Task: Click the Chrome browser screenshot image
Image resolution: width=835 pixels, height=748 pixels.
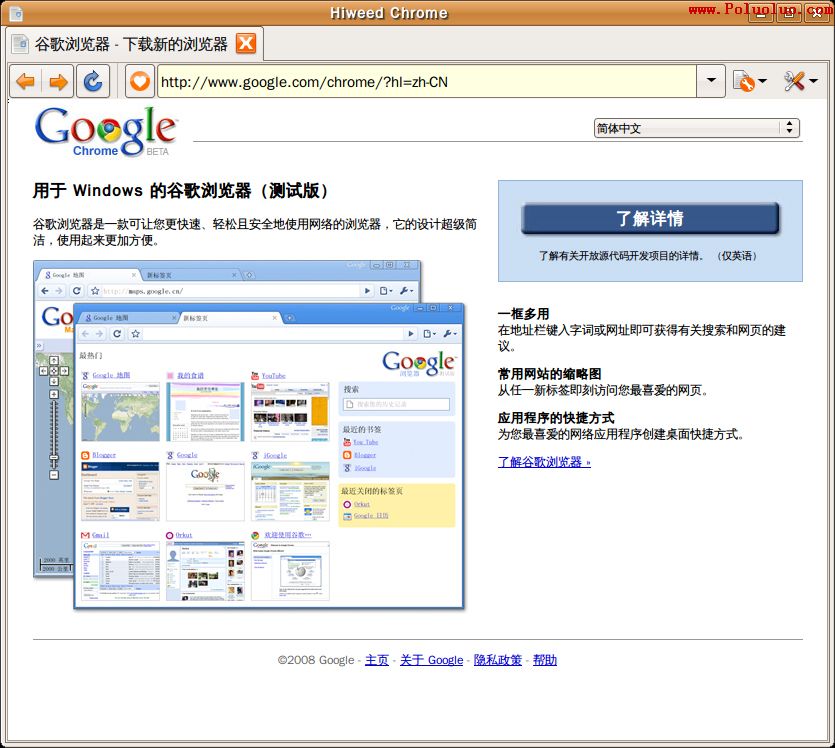Action: pos(249,434)
